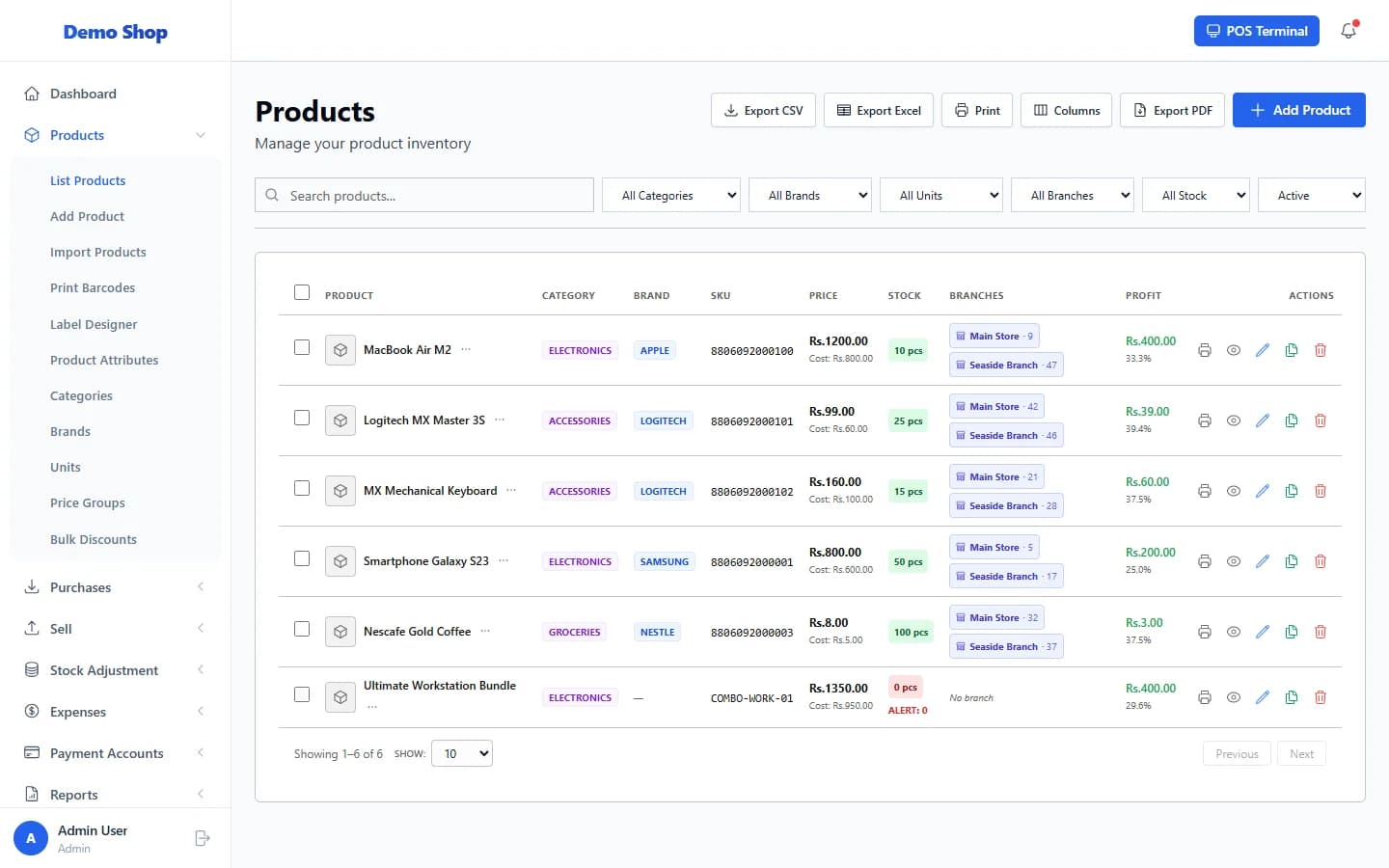Click the Search products field
Screen dimensions: 1389x868
pyautogui.click(x=424, y=195)
